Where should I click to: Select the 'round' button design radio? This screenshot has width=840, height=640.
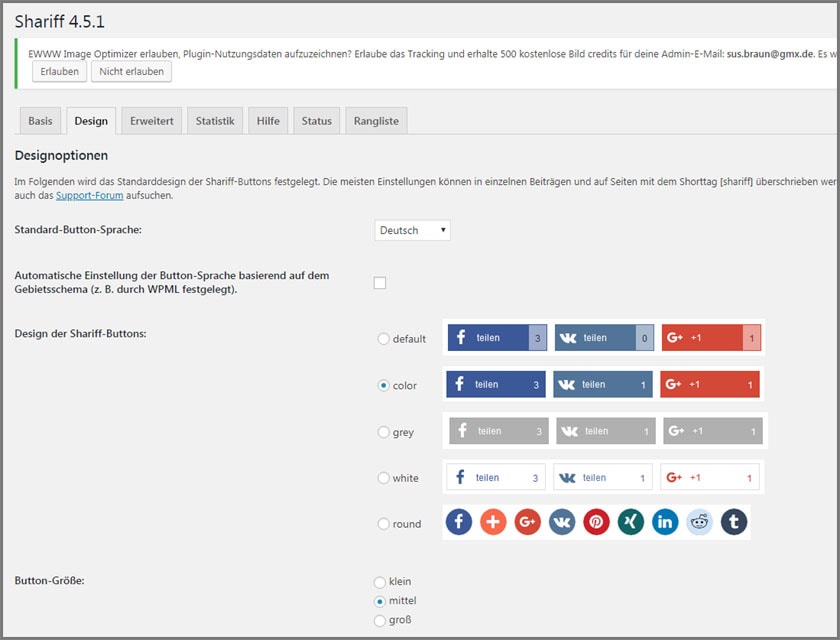[x=383, y=524]
